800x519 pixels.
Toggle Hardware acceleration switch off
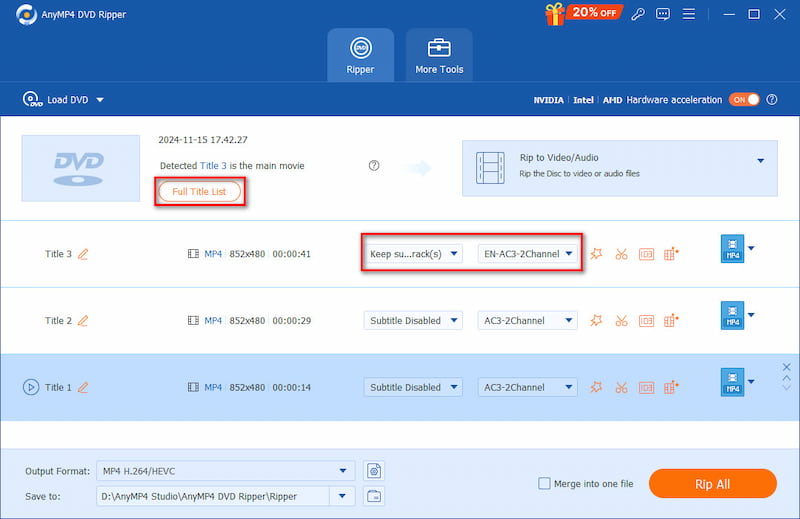coord(744,100)
